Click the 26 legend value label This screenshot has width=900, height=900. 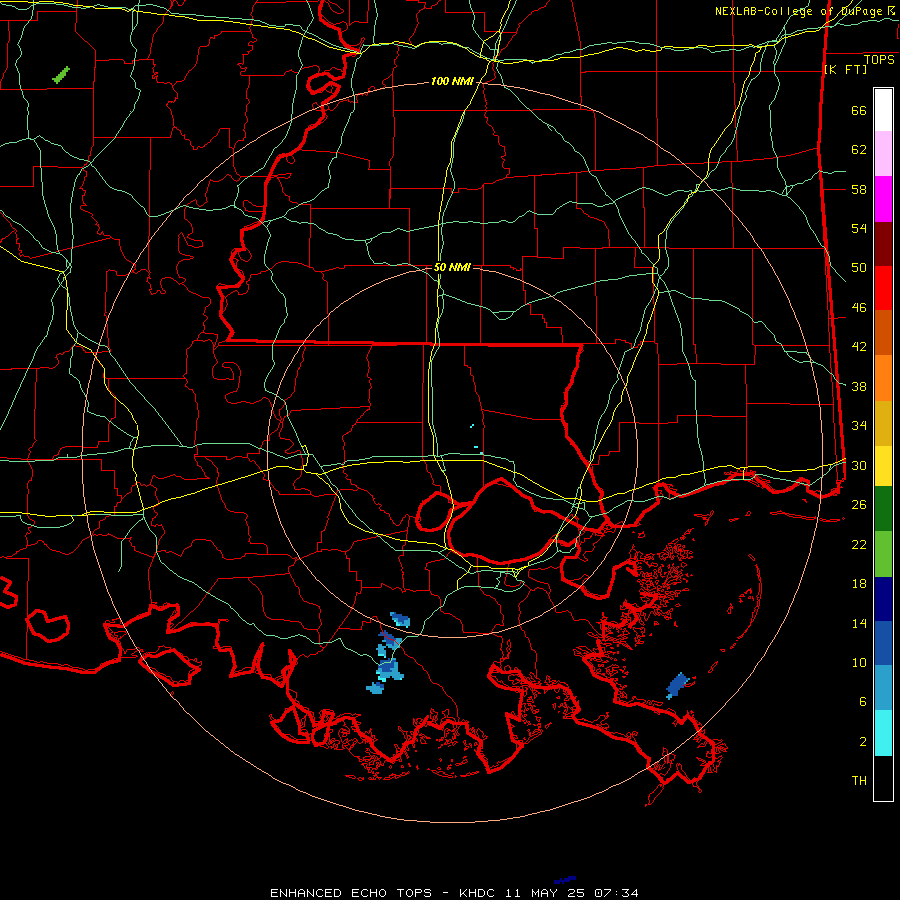click(x=859, y=505)
